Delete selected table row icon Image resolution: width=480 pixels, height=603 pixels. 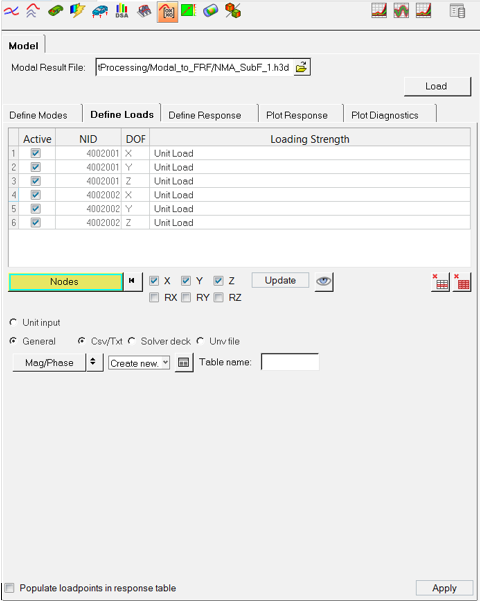440,282
